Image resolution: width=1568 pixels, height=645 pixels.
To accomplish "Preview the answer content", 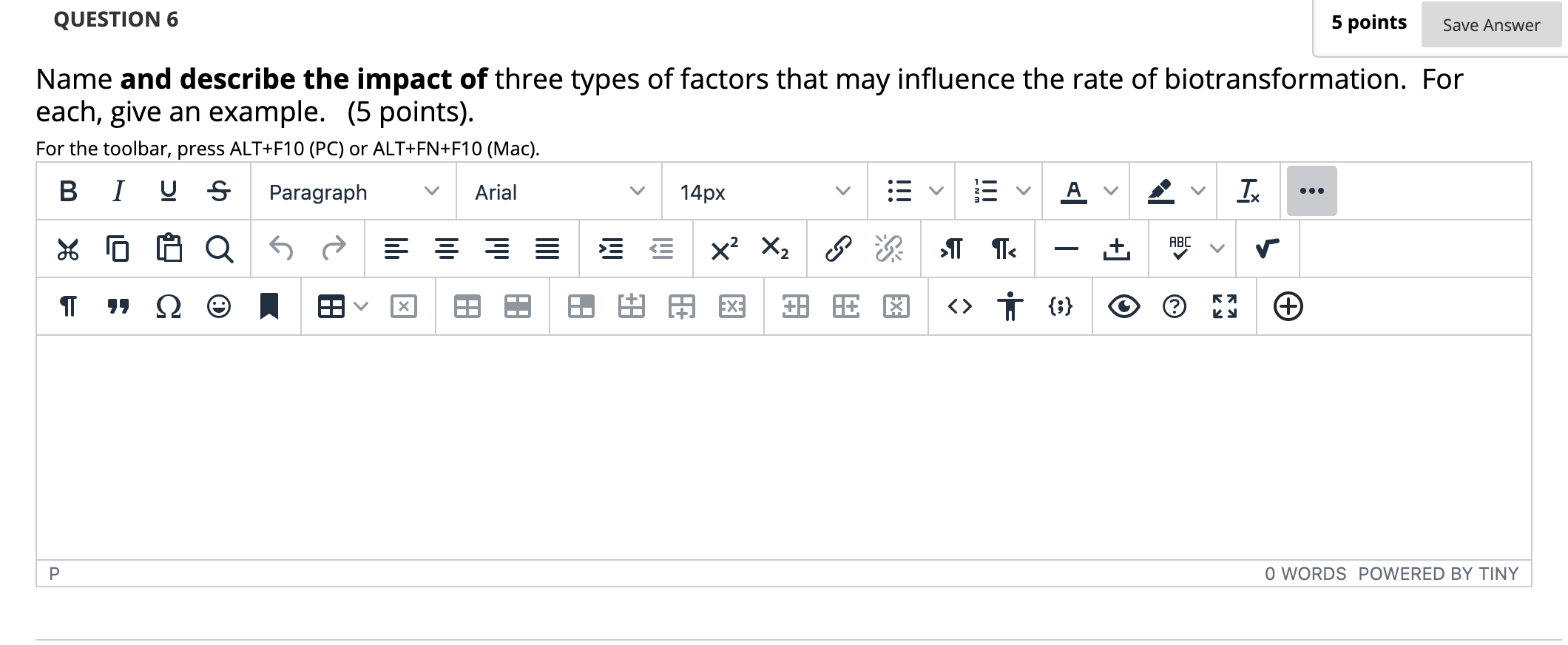I will [1123, 306].
